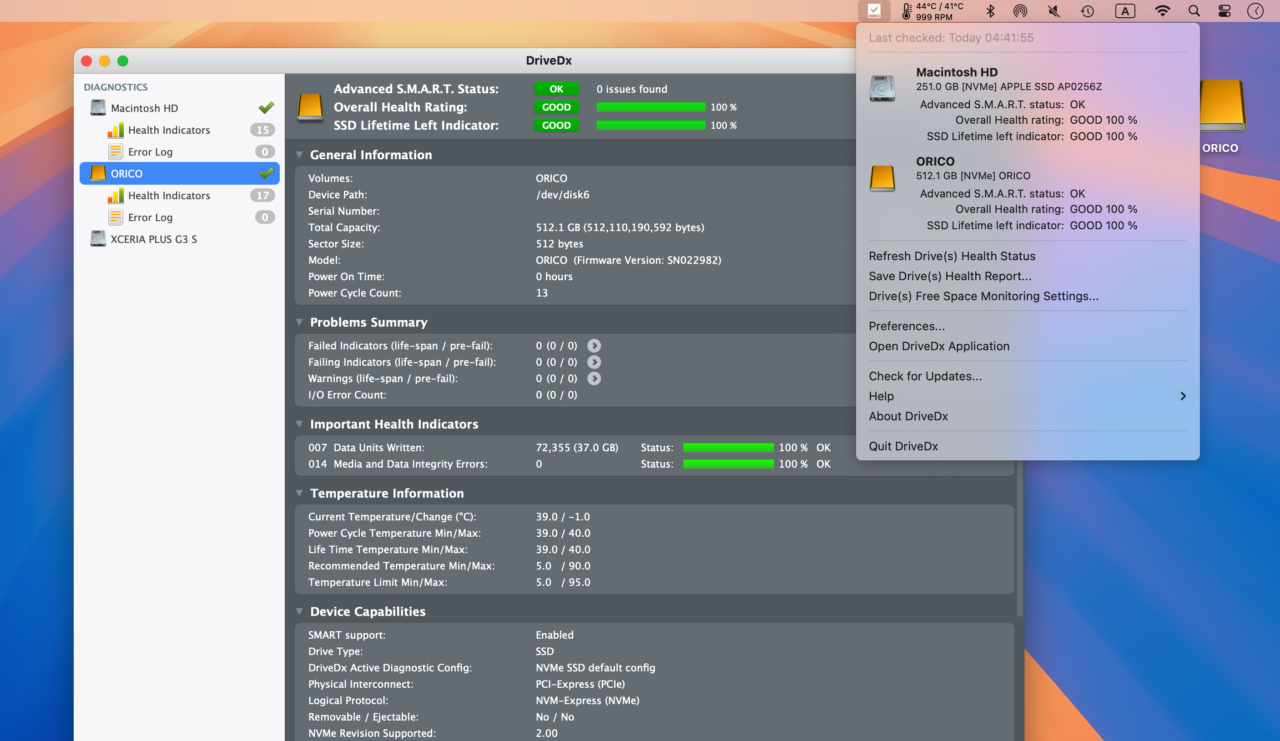Click the OK badge for Advanced S.M.A.R.T. Status
Screen dimensions: 1280x741
tap(556, 89)
